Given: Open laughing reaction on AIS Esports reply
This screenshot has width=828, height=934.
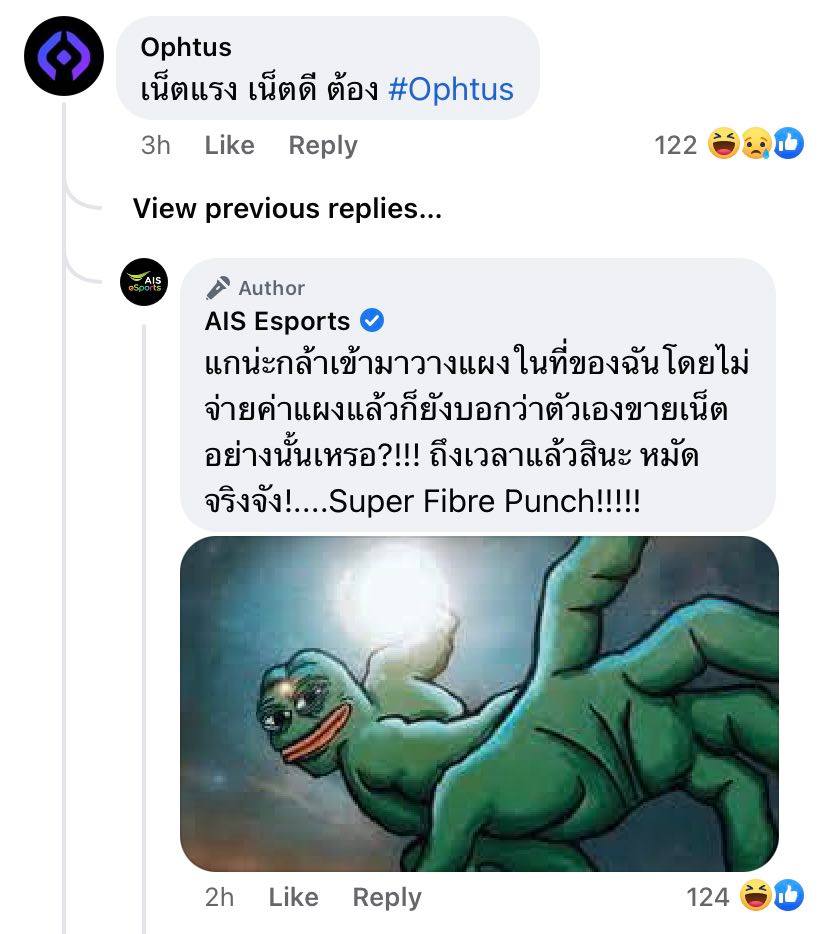Looking at the screenshot, I should tap(756, 896).
